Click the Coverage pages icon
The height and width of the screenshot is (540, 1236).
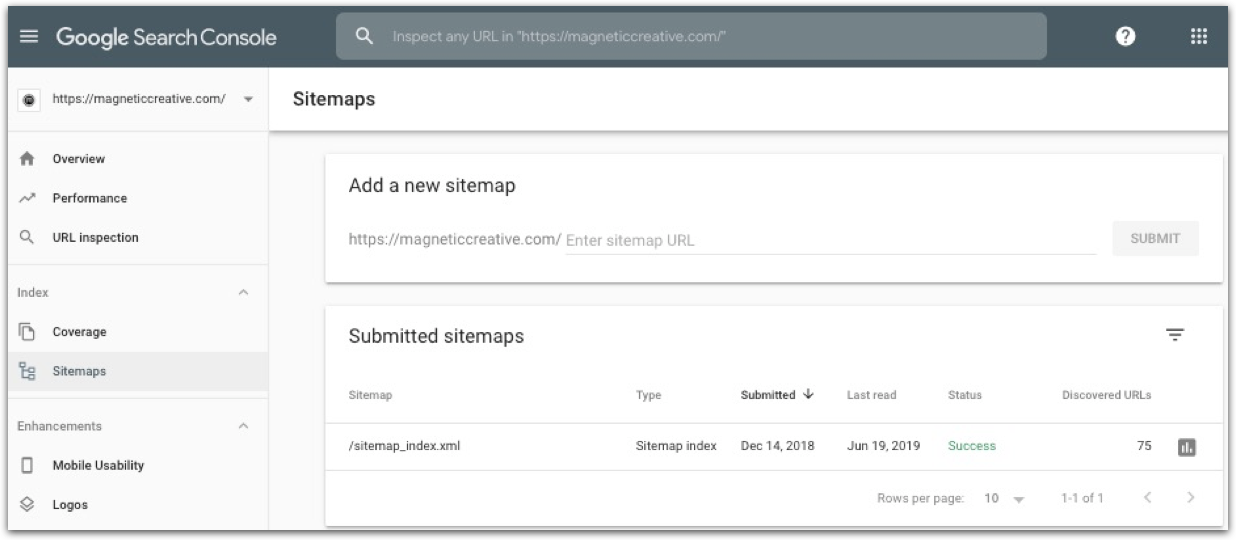click(28, 332)
